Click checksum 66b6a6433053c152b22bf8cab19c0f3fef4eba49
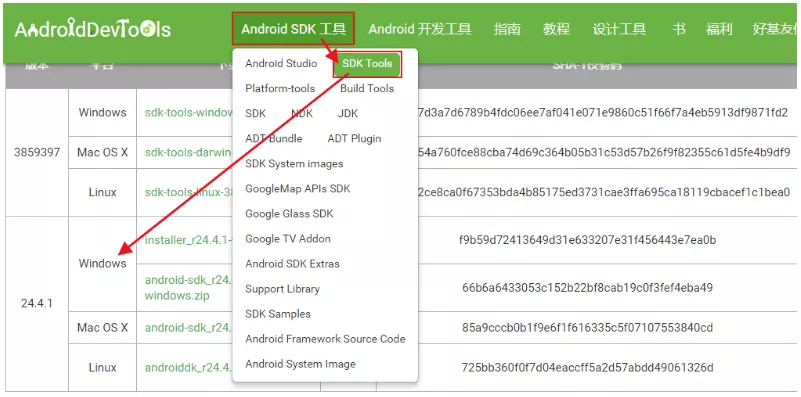 click(587, 288)
